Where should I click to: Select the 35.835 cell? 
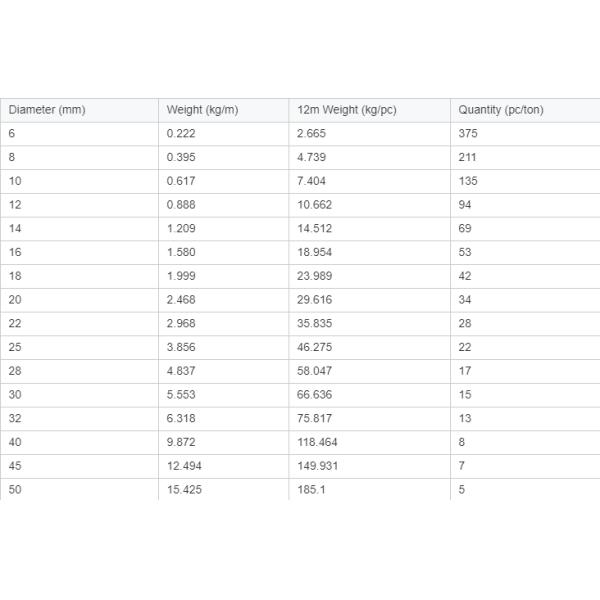tap(315, 324)
